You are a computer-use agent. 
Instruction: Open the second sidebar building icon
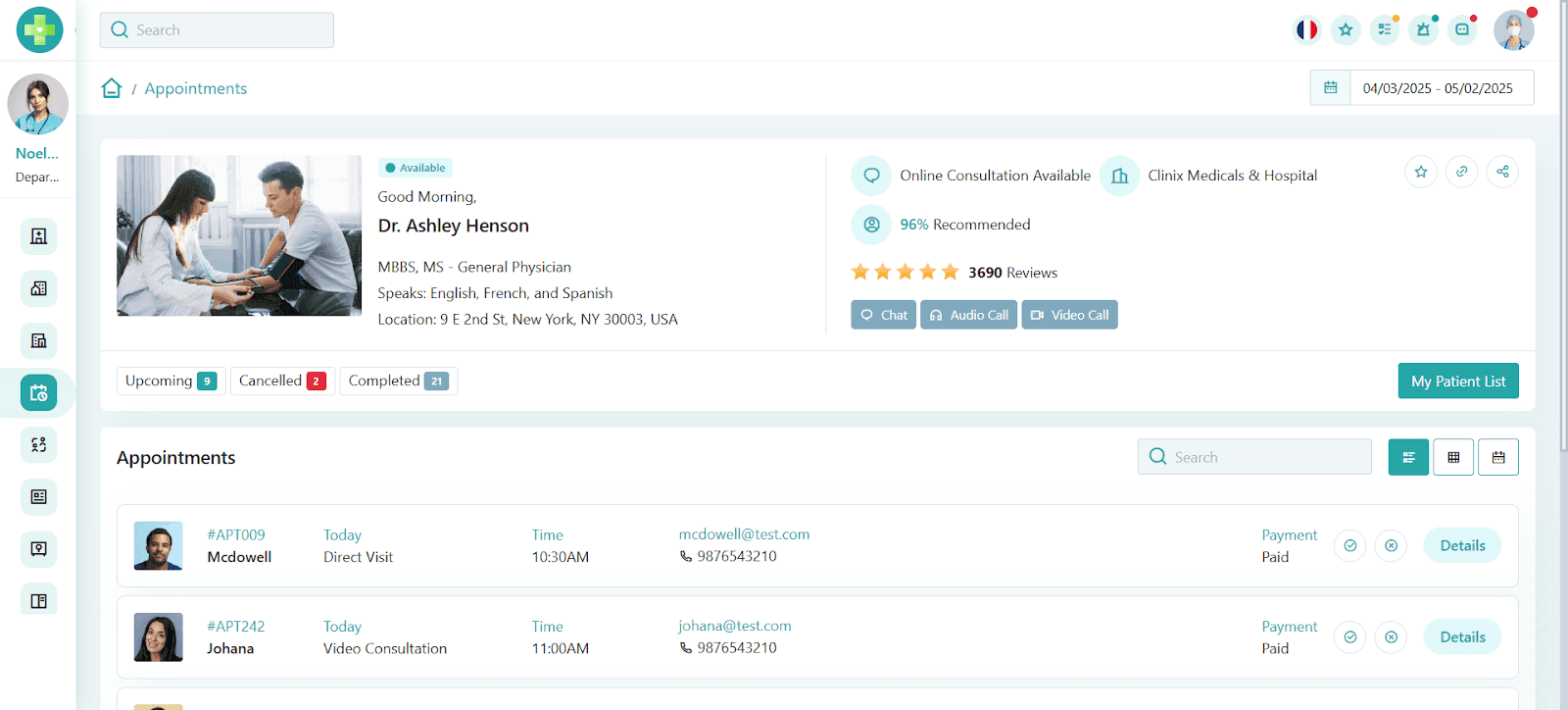38,288
